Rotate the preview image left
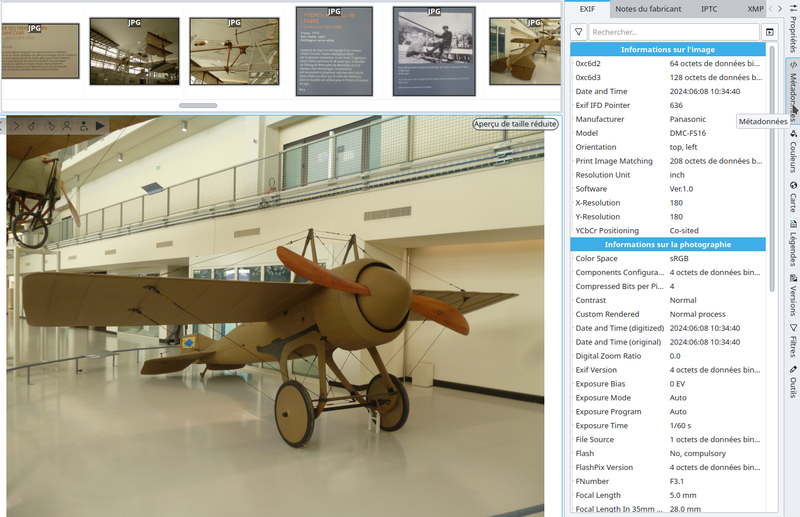The height and width of the screenshot is (517, 800). click(x=32, y=125)
